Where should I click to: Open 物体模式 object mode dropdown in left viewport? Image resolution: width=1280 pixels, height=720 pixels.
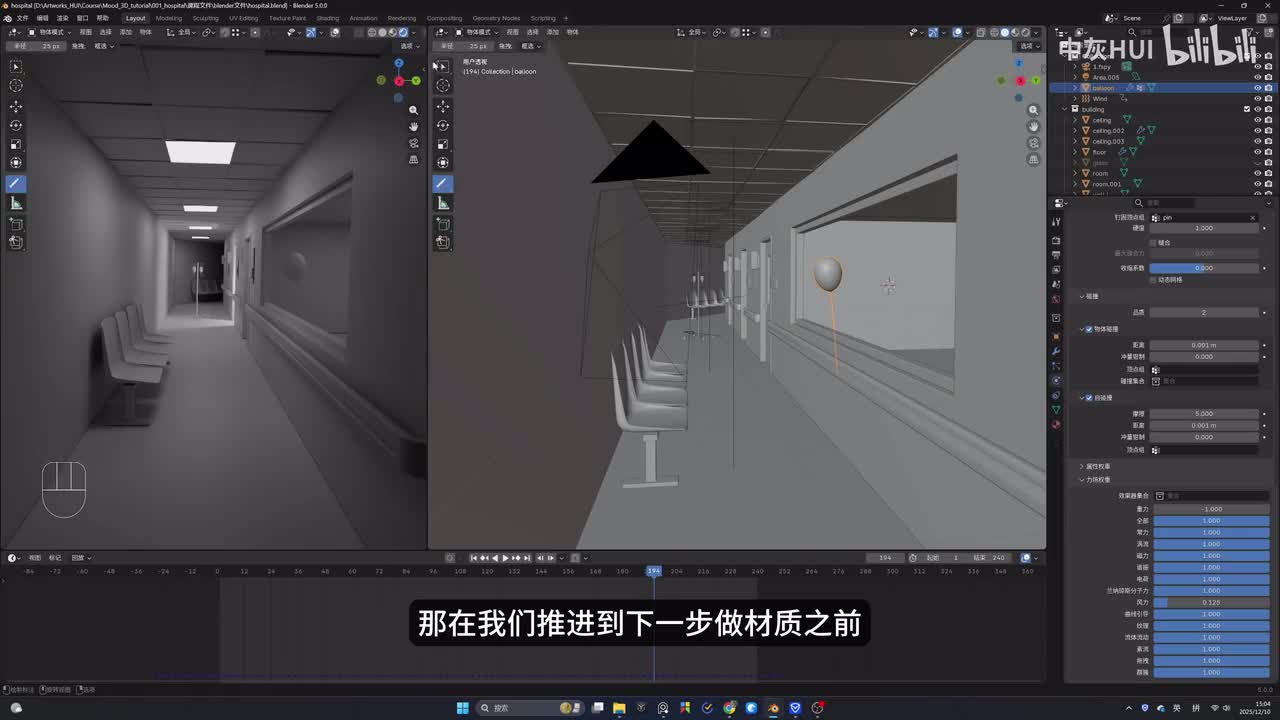[x=51, y=32]
